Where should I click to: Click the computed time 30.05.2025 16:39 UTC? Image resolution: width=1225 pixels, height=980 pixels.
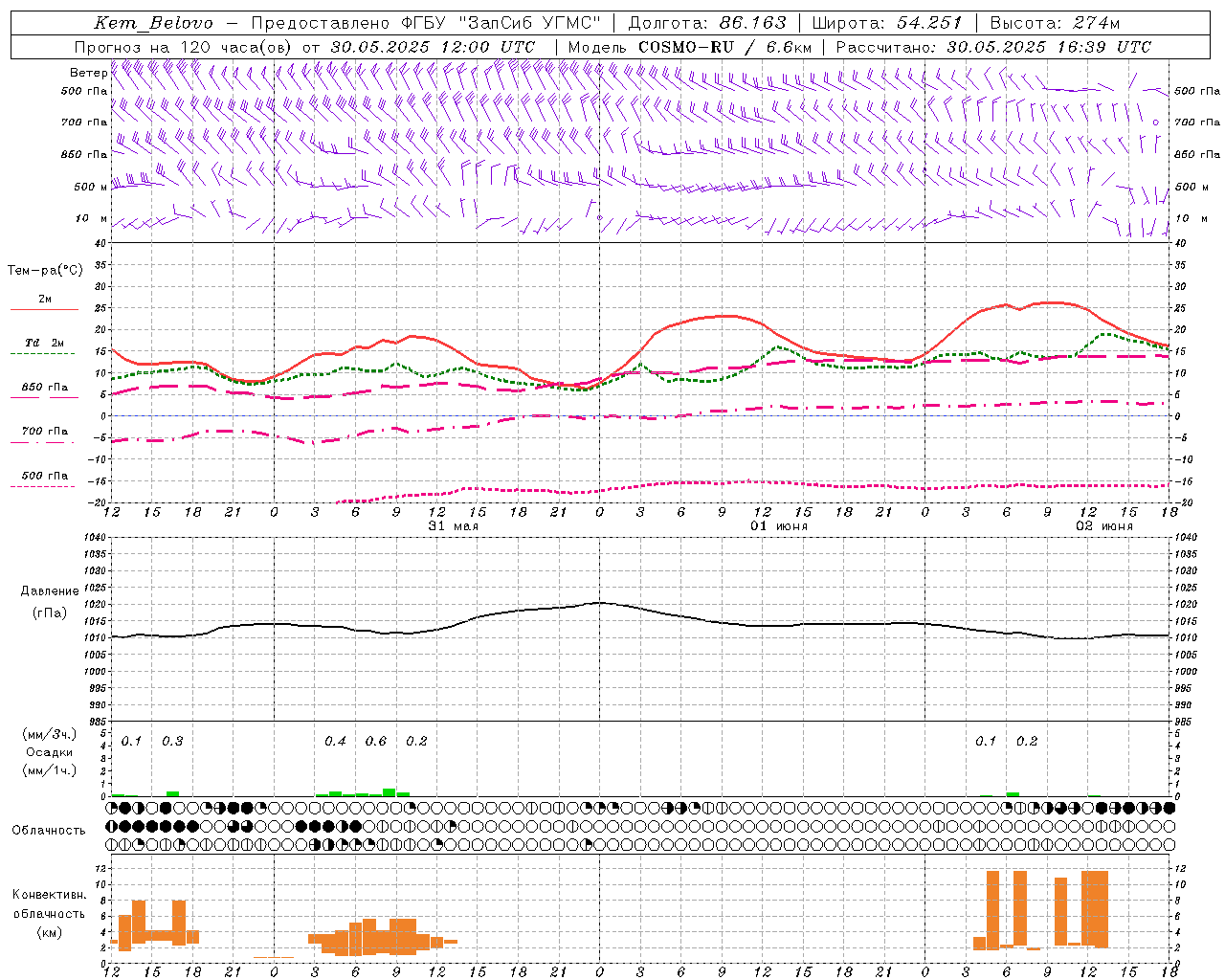pyautogui.click(x=1049, y=47)
